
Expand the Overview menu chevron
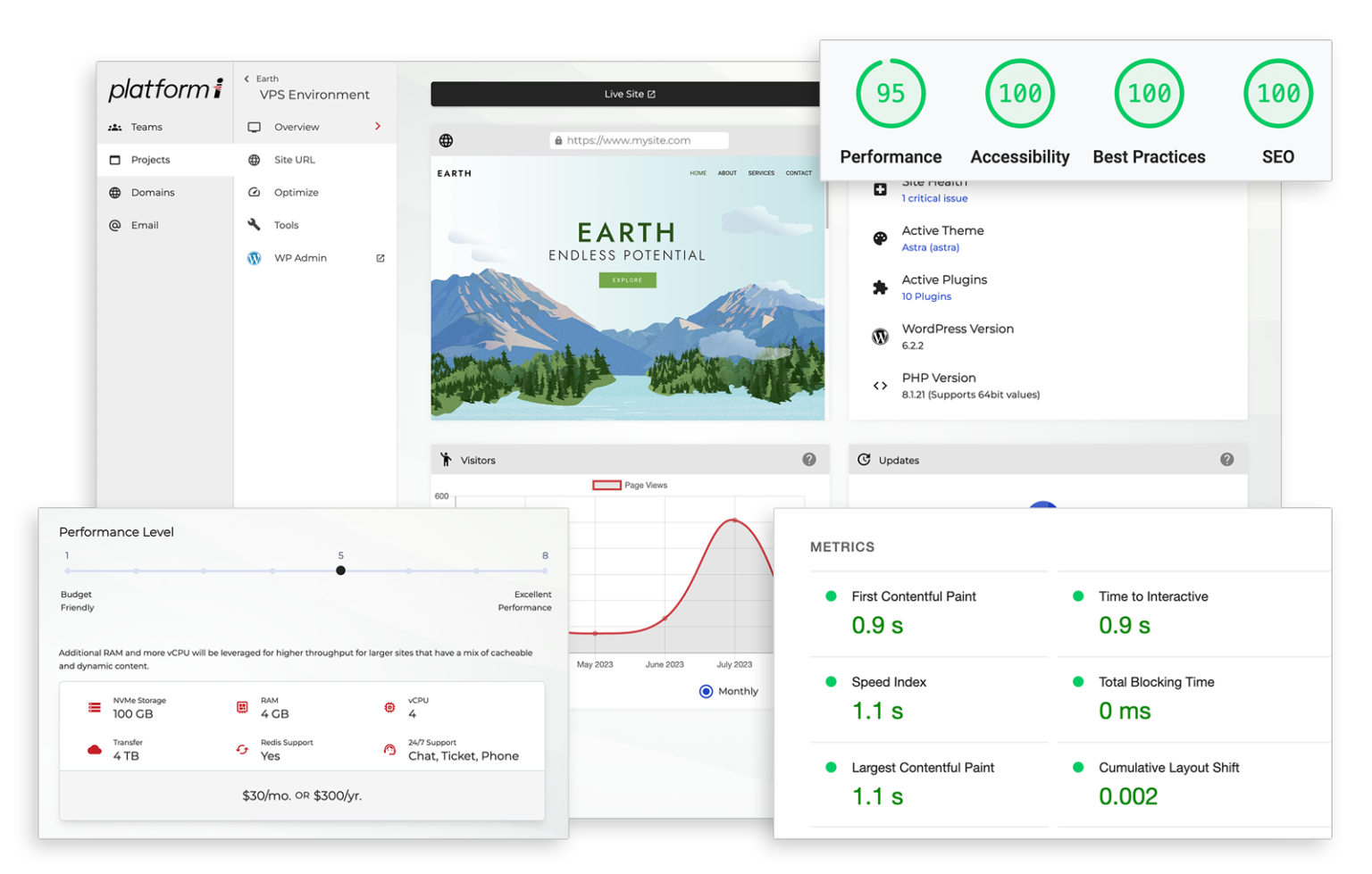378,127
